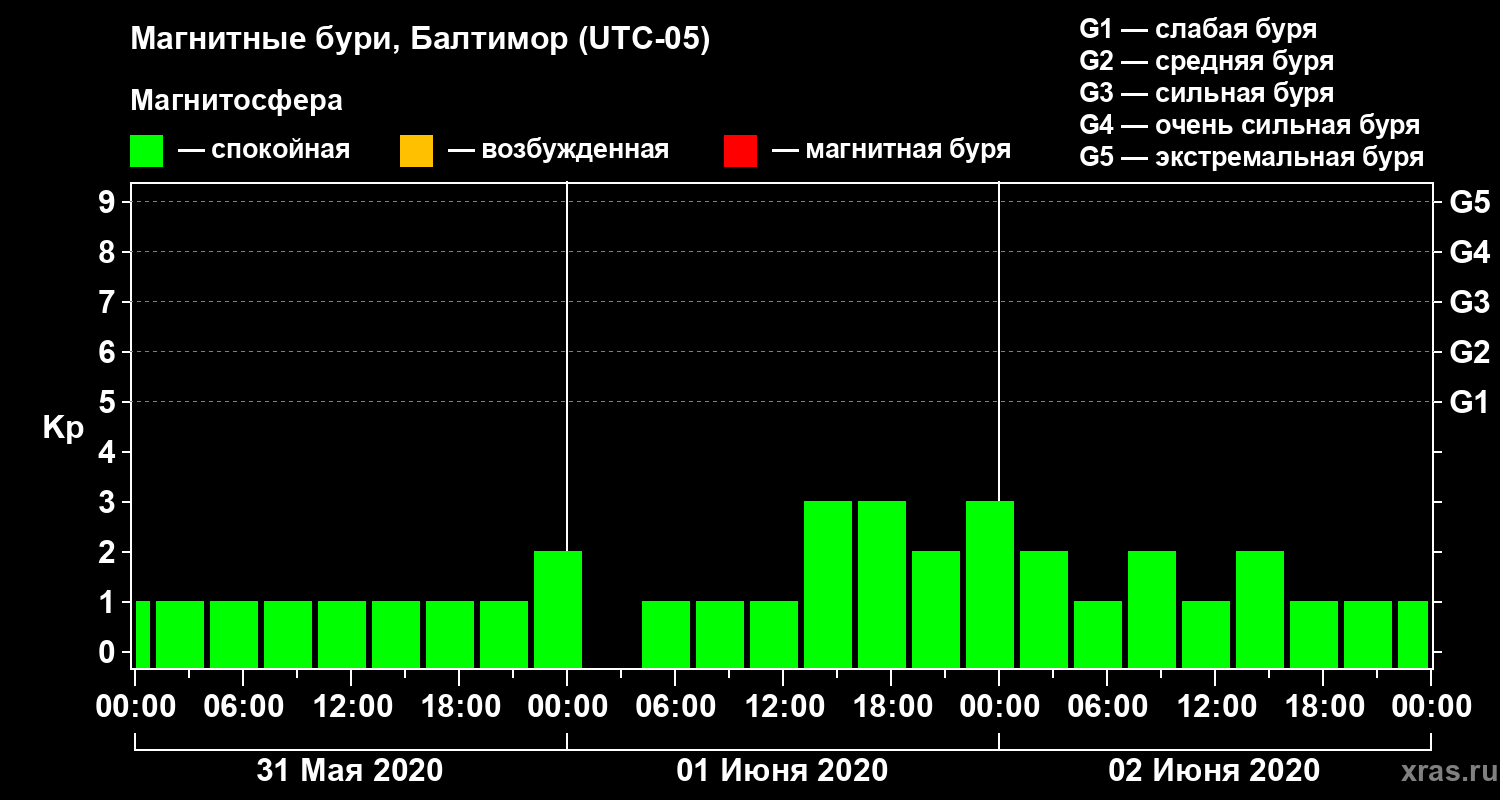Click the '12:00' tick label above 02 Июня 2020
Screen dimensions: 1500x800
click(x=1215, y=706)
